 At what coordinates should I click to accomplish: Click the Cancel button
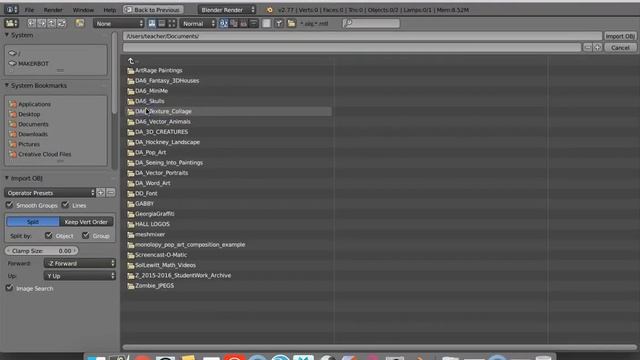tap(620, 48)
